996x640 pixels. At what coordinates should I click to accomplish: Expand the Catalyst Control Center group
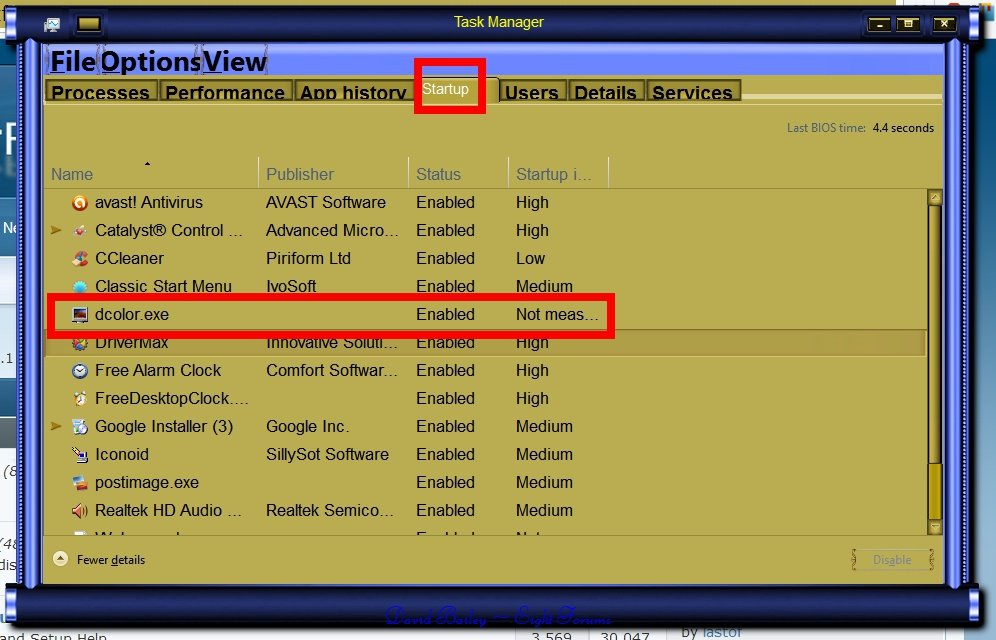[x=56, y=231]
